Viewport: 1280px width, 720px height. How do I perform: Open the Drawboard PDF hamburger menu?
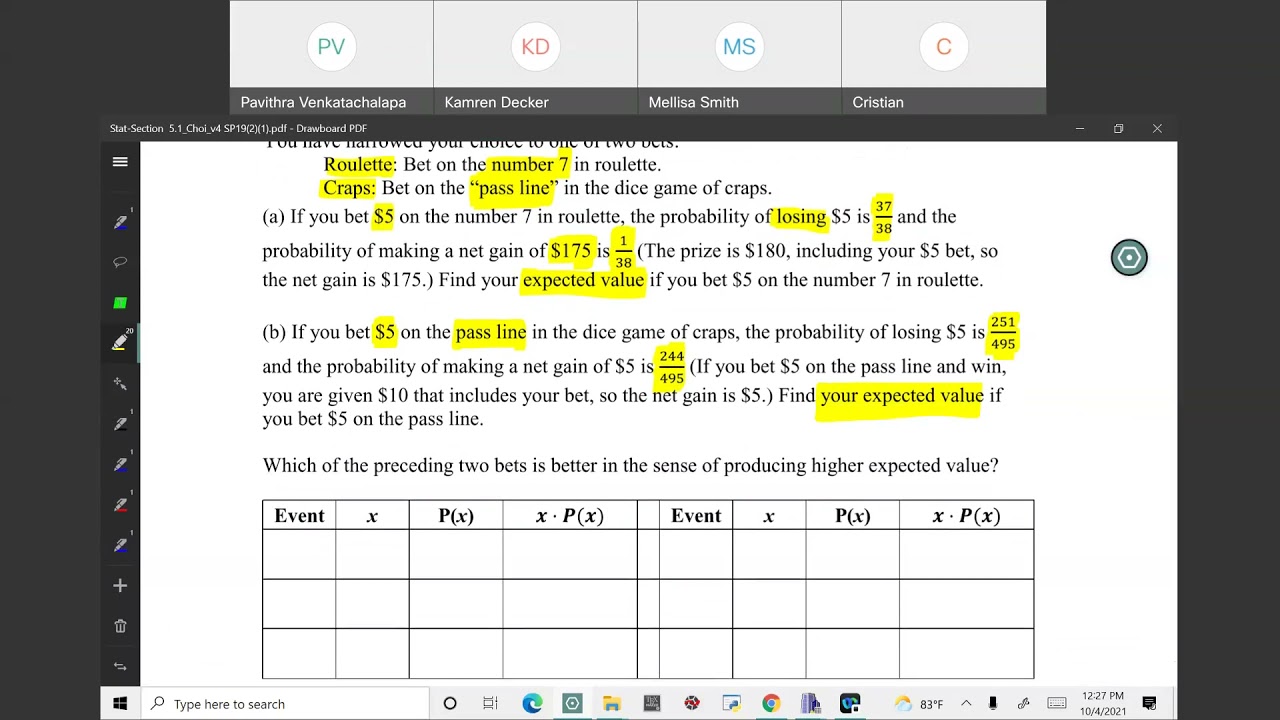[x=120, y=162]
